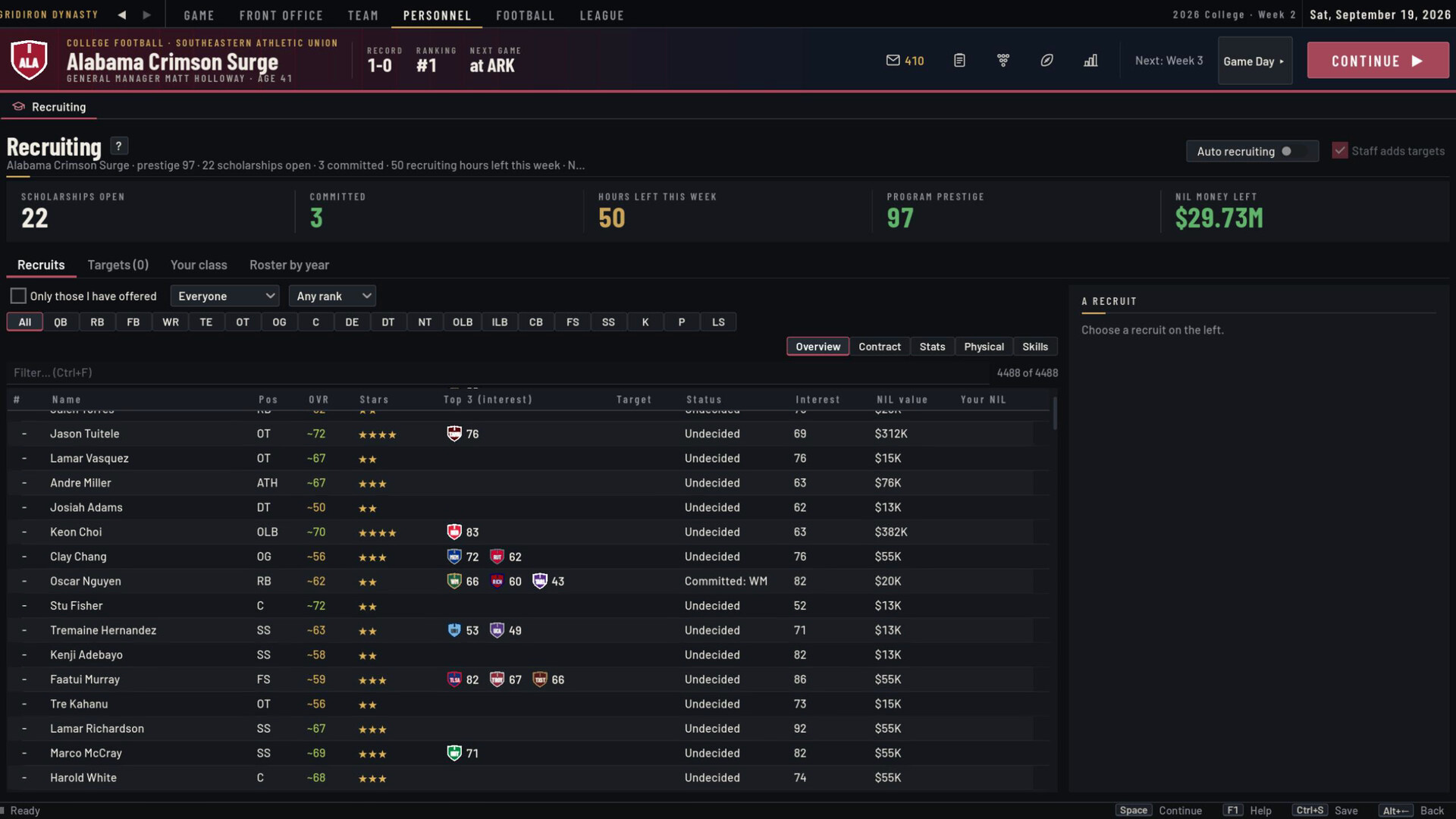
Task: Click the 82 interest logo for Faatui Murray
Action: pos(454,679)
